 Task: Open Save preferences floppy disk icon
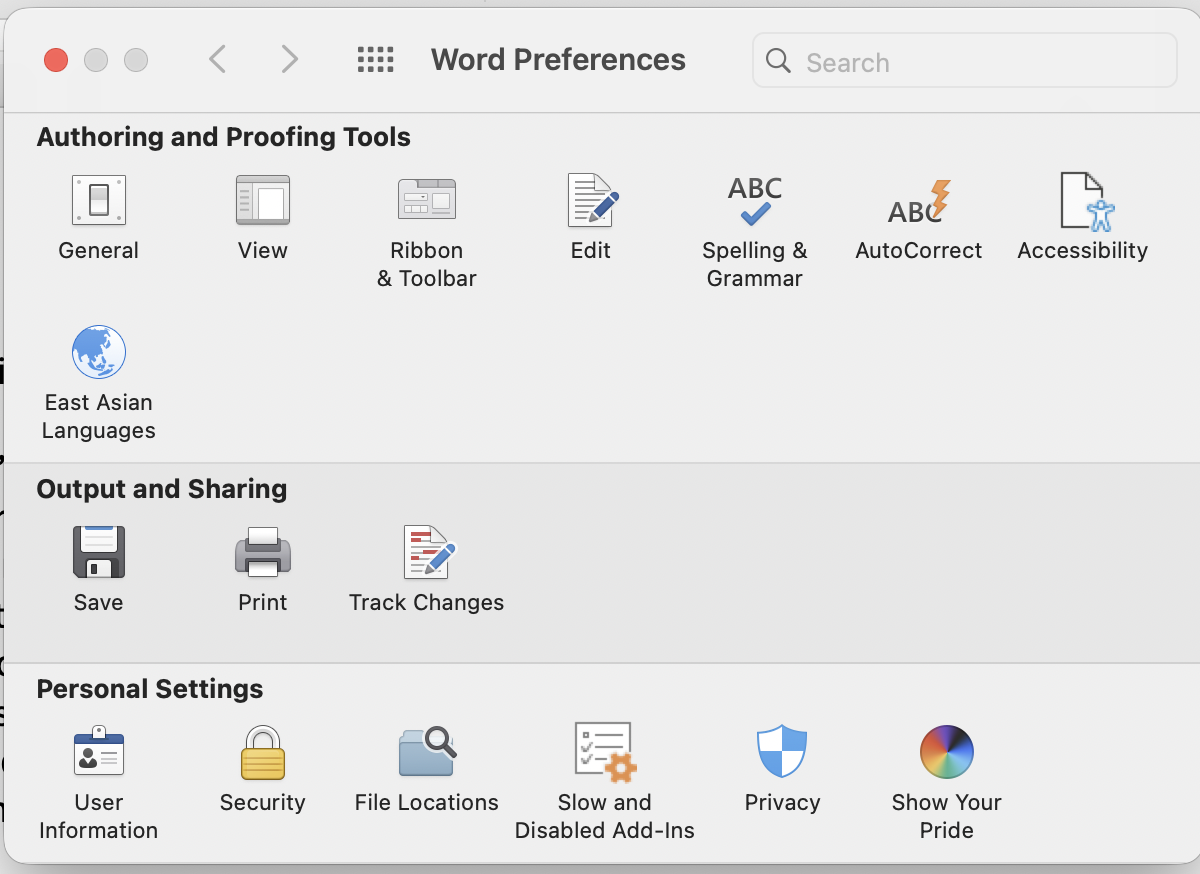(x=99, y=552)
